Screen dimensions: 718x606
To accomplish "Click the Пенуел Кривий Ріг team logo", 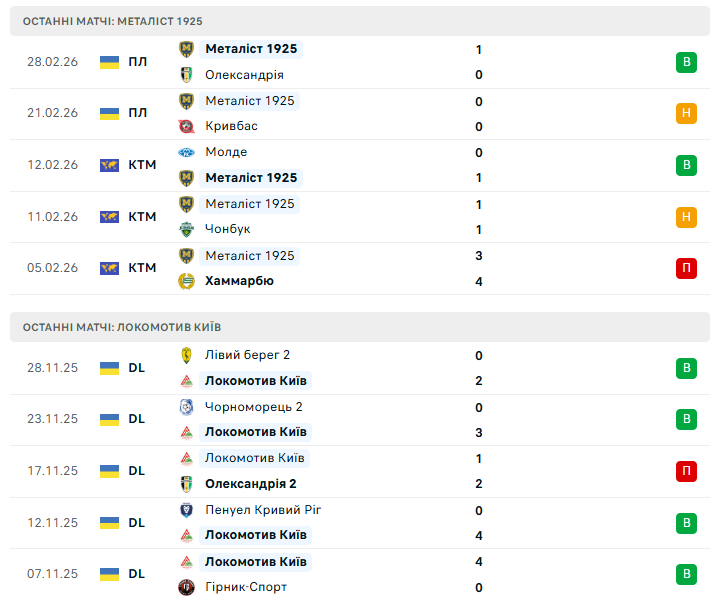I will tap(186, 510).
